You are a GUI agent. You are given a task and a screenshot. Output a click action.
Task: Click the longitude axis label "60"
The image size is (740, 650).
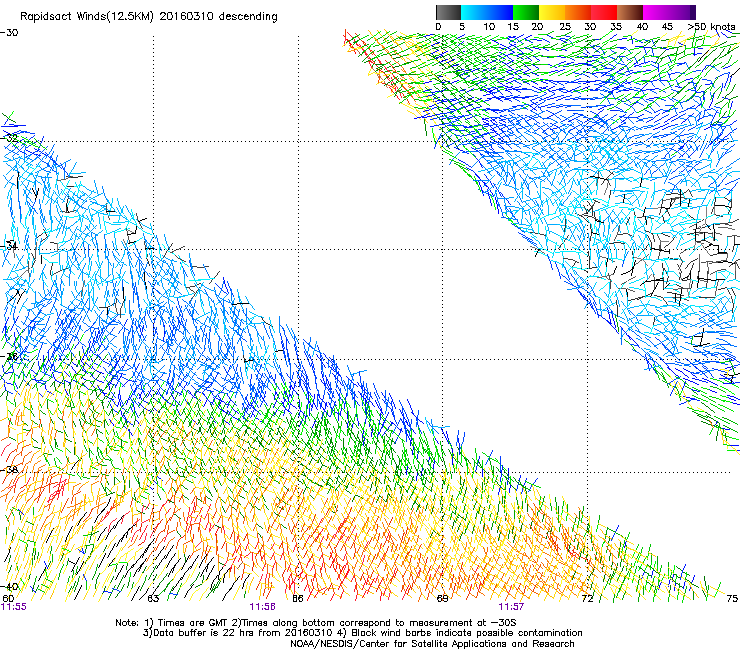(8, 599)
